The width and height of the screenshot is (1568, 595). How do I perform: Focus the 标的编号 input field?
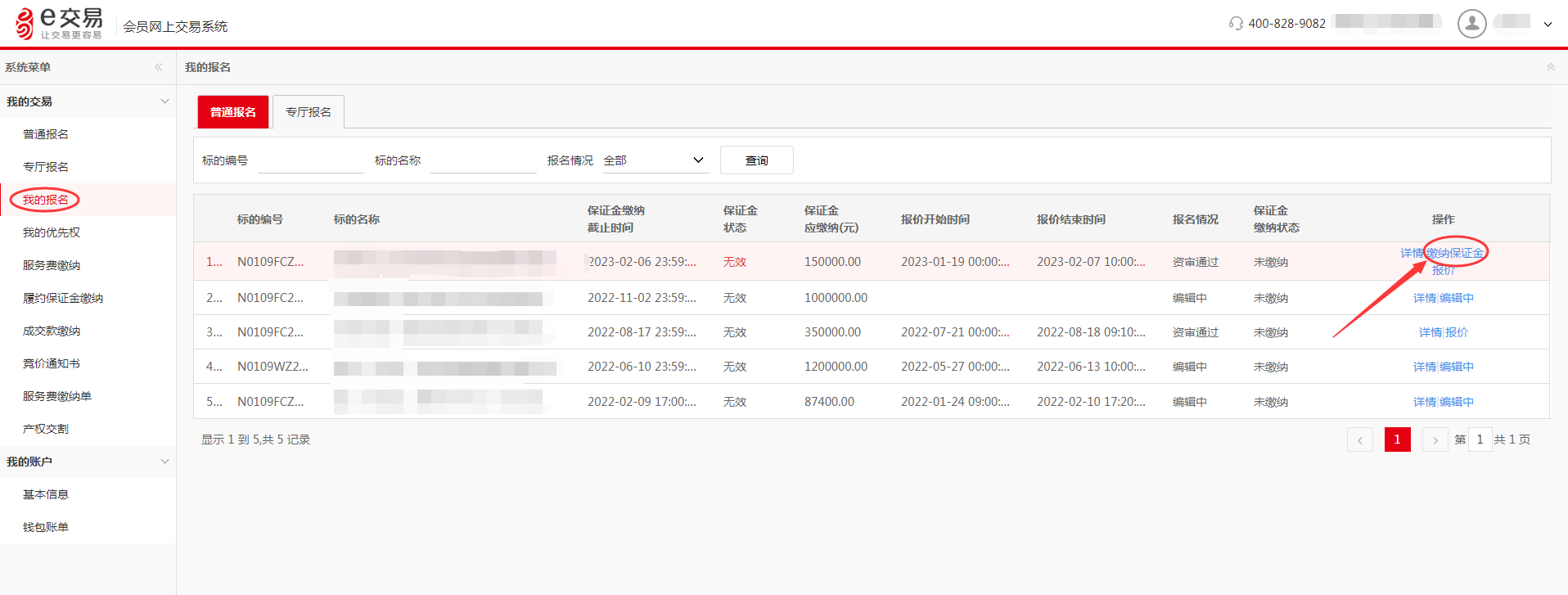coord(311,160)
